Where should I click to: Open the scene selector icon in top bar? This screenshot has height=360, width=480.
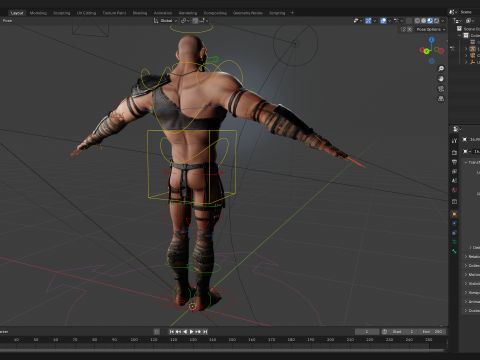pos(452,12)
